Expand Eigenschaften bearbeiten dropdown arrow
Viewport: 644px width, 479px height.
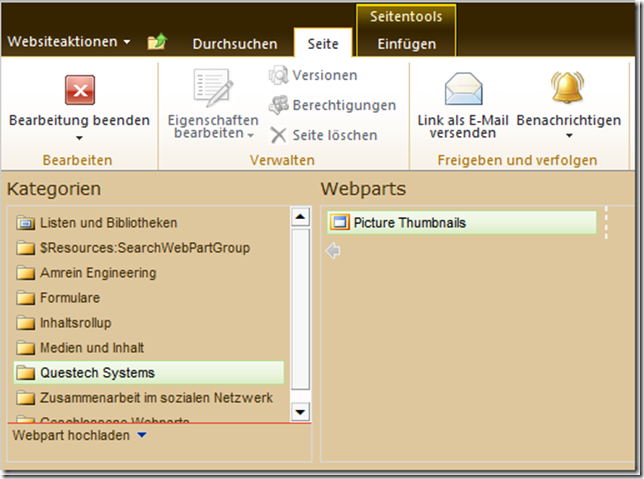tap(251, 135)
